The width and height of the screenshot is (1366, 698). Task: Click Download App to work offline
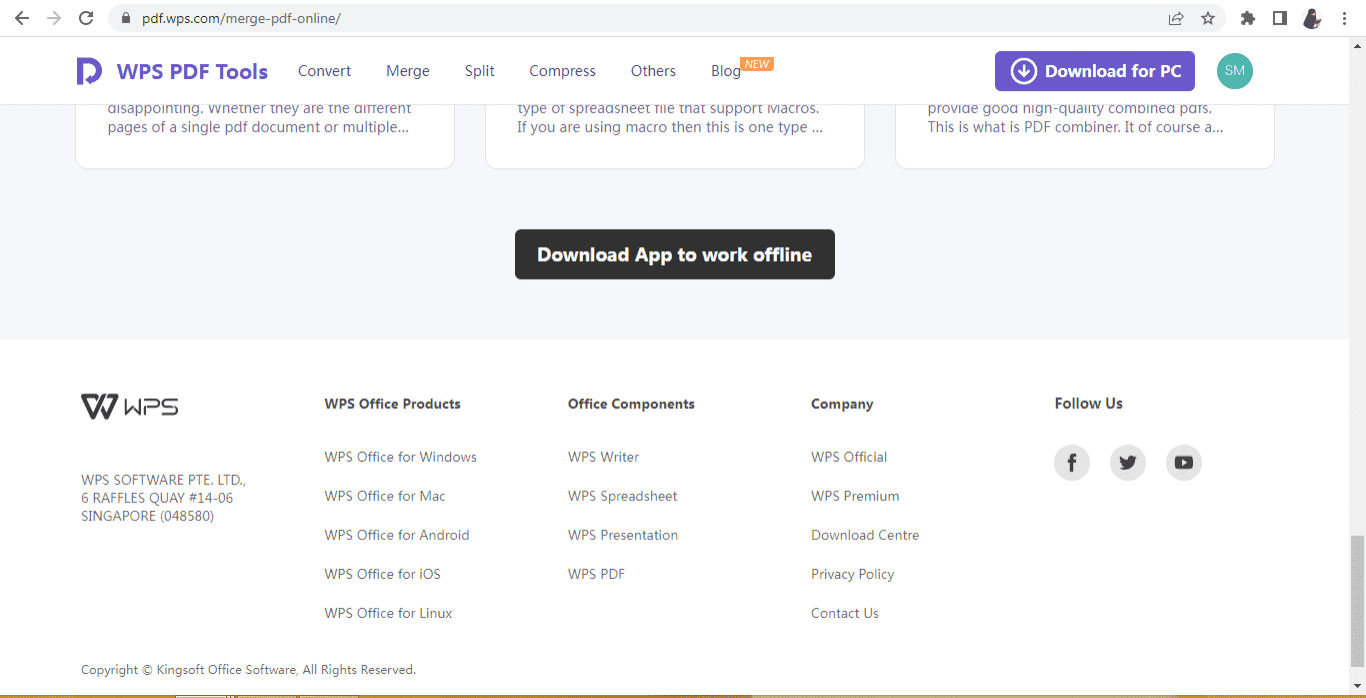pos(675,254)
